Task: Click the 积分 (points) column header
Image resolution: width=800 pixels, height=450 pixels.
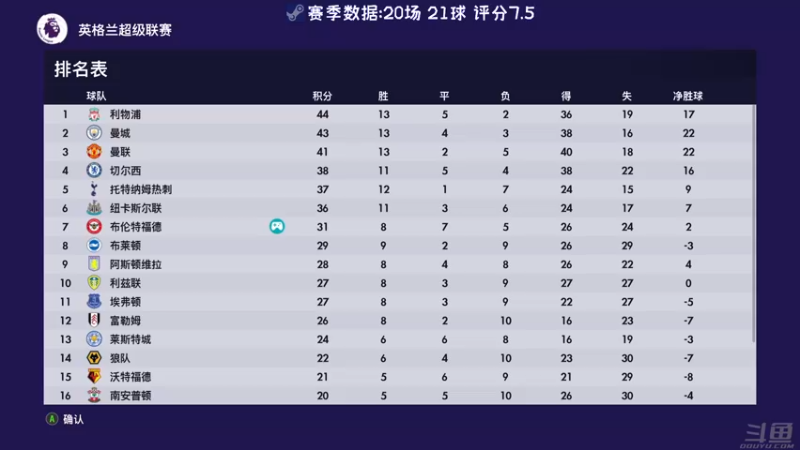Action: (x=321, y=96)
